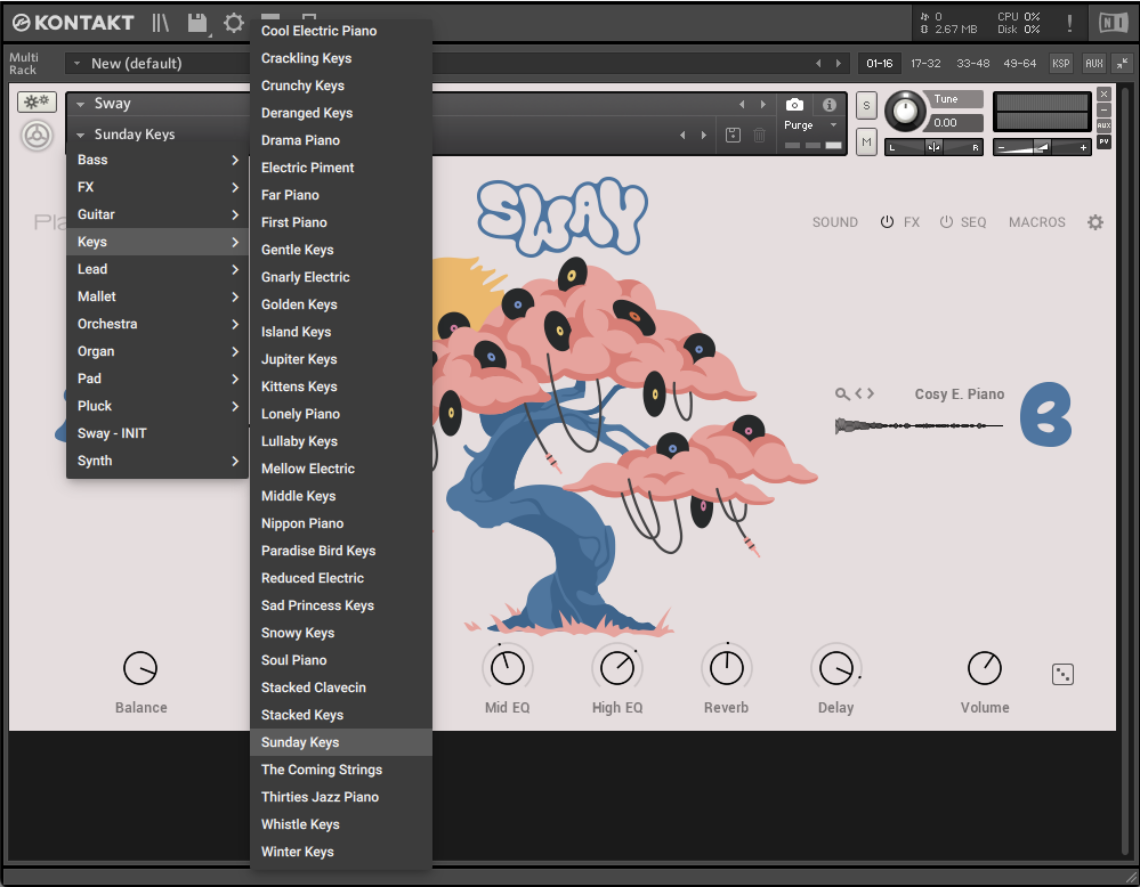This screenshot has height=887, width=1140.
Task: Mute the Sunday Keys instrument with the M button
Action: pos(866,141)
